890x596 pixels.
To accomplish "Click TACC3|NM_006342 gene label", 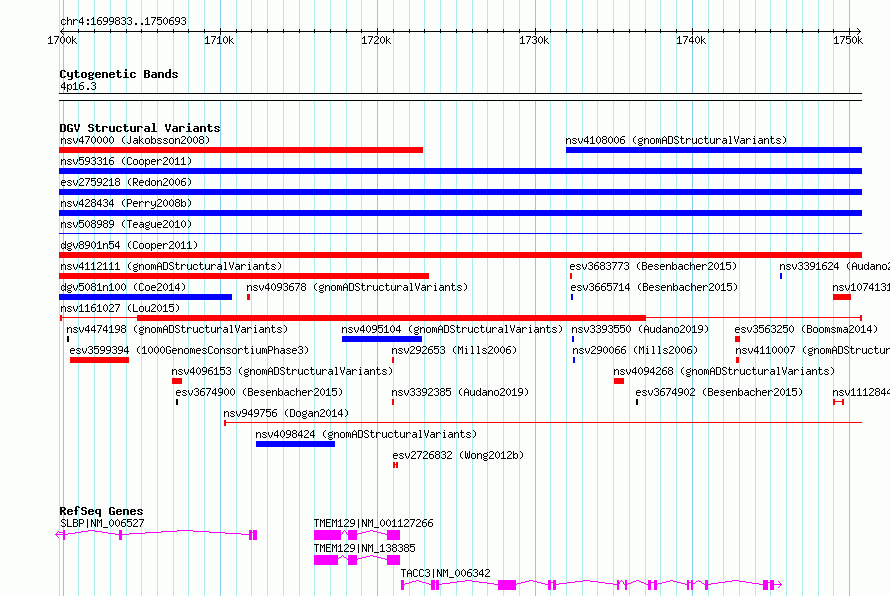I will pos(446,573).
